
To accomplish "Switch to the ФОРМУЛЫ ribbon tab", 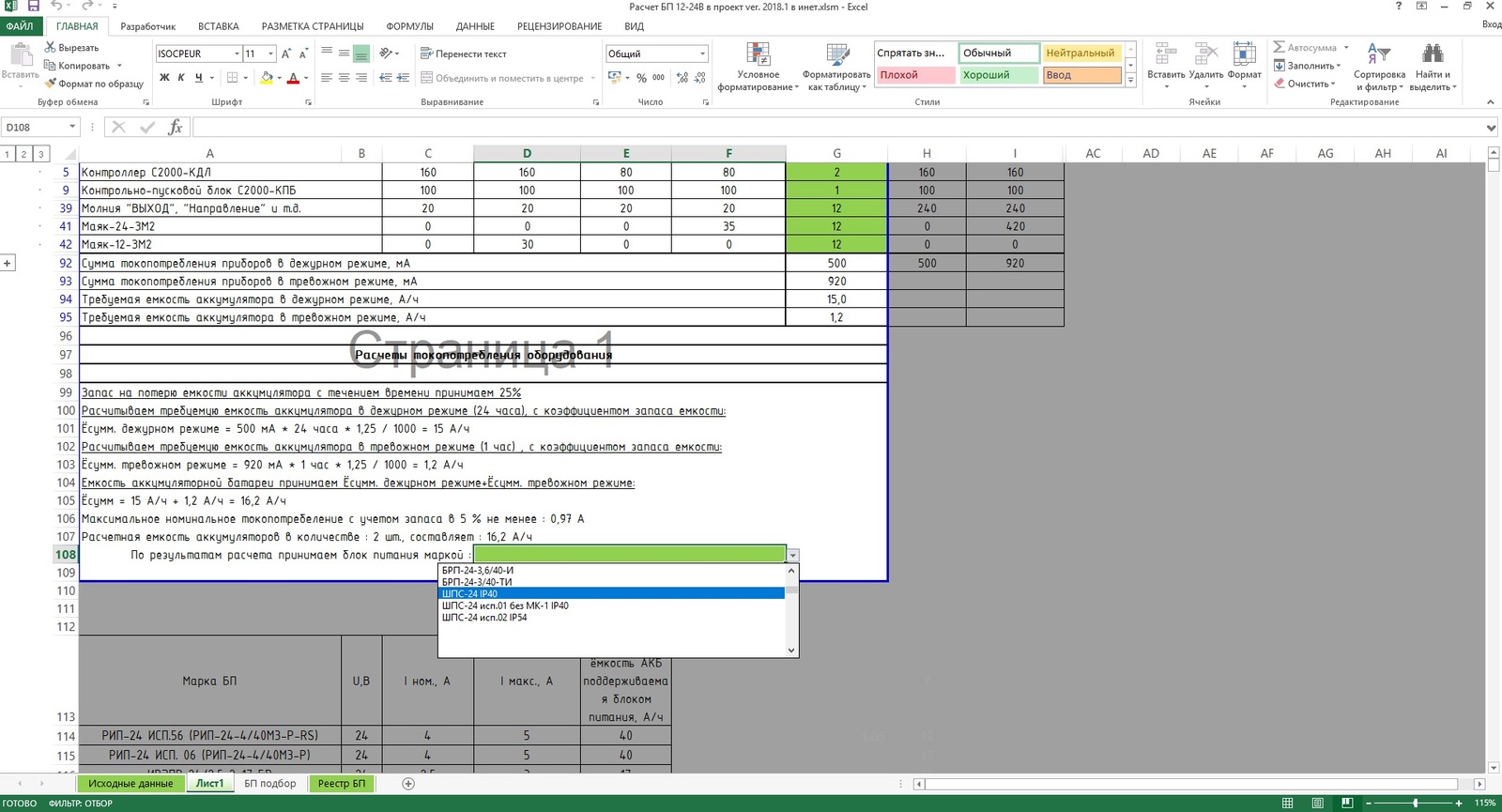I will click(x=409, y=26).
